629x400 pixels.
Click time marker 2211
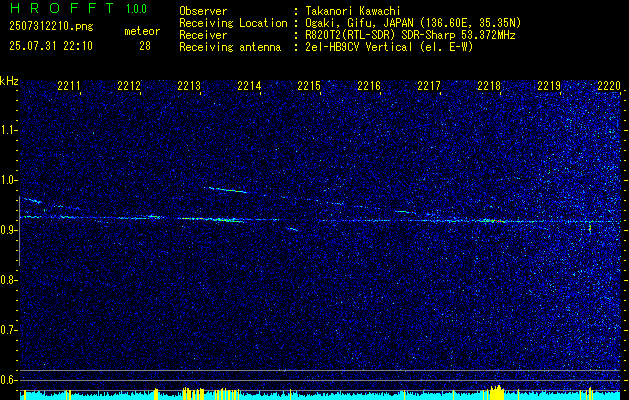[69, 86]
